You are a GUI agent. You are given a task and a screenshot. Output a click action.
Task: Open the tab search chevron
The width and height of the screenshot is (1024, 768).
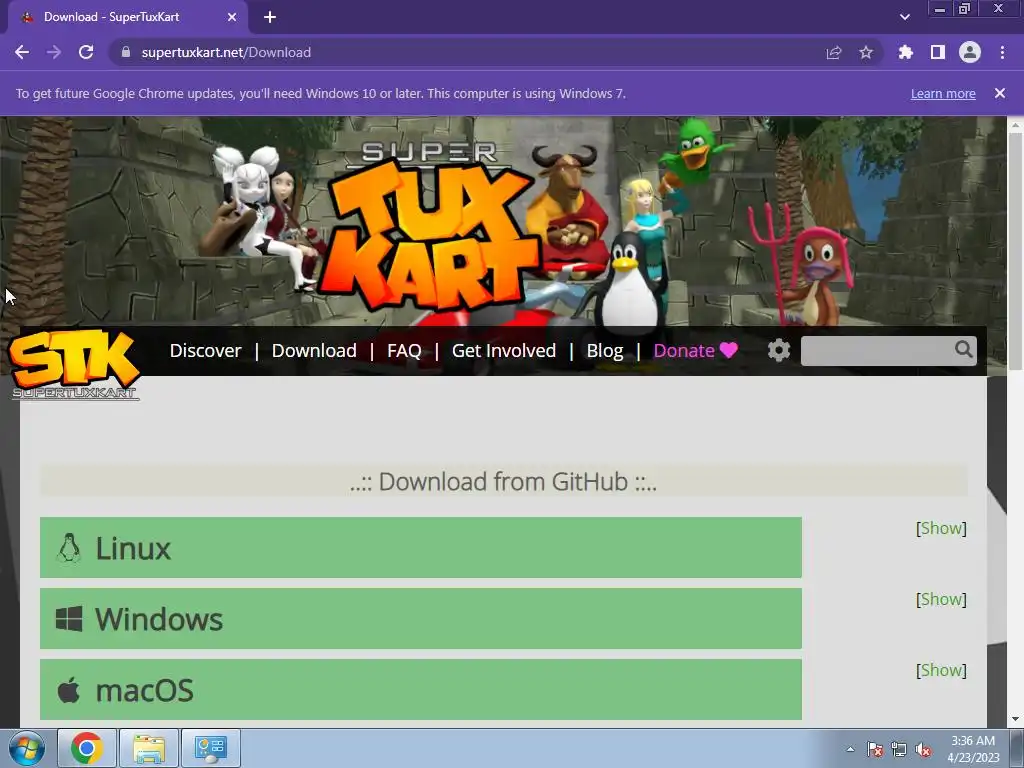click(904, 17)
